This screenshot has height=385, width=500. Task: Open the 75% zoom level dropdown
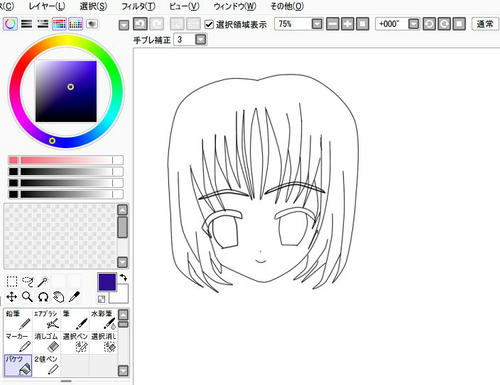[317, 24]
